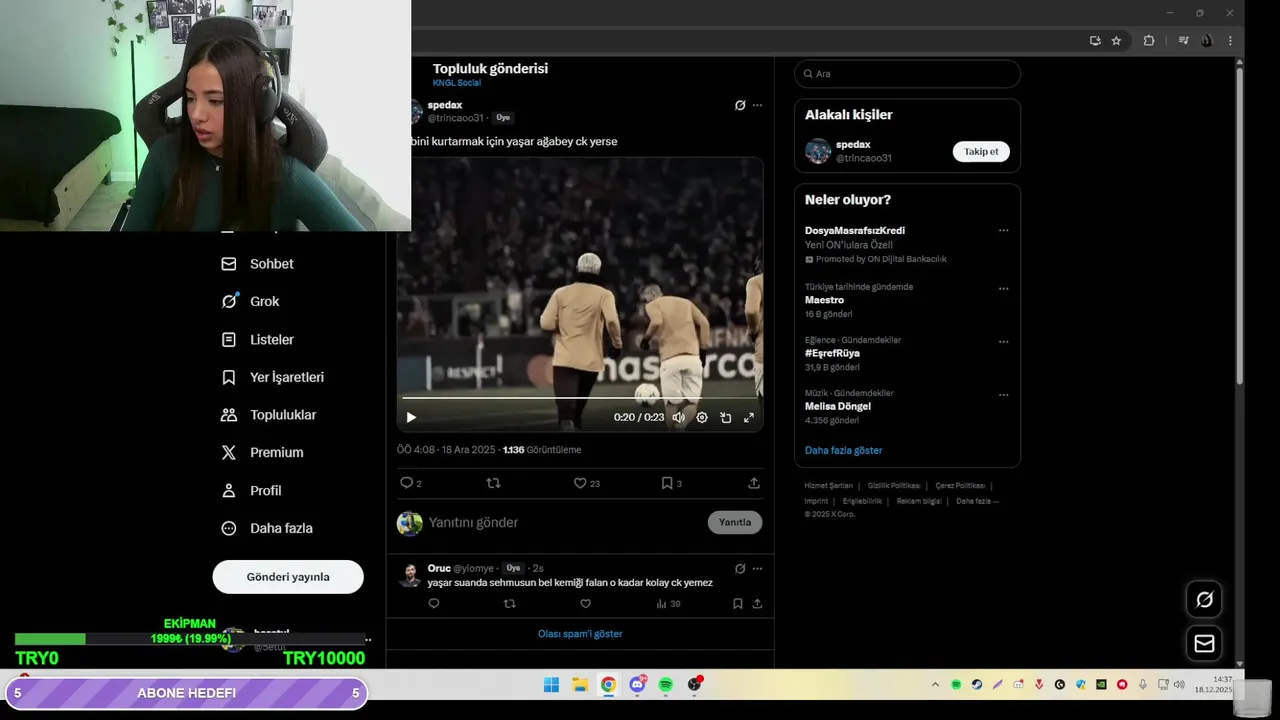Screen dimensions: 1280x720
Task: Toggle picture-in-picture on video
Action: 726,417
